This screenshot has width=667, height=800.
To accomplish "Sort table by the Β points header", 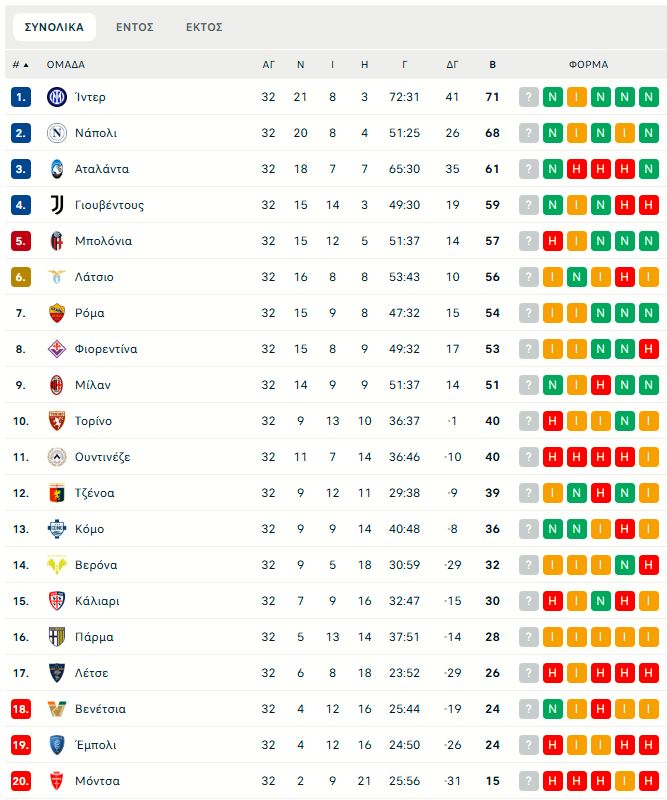I will pos(492,65).
